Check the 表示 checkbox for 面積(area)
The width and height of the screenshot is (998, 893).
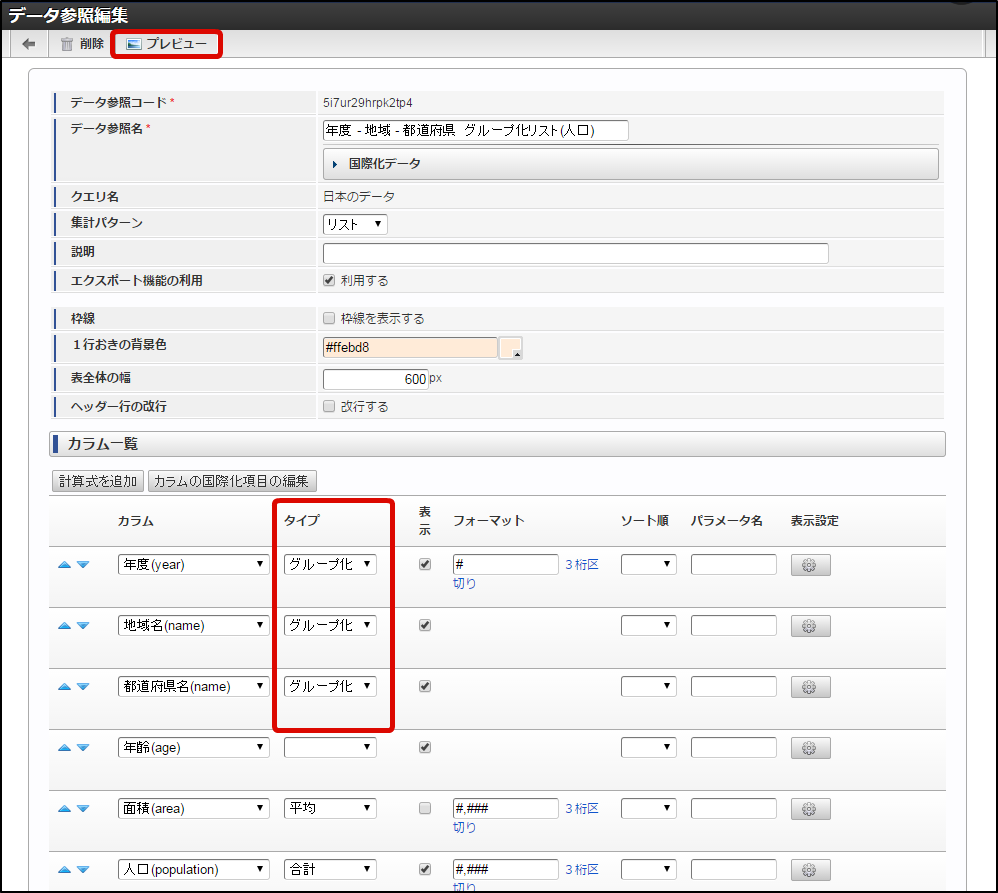click(425, 808)
